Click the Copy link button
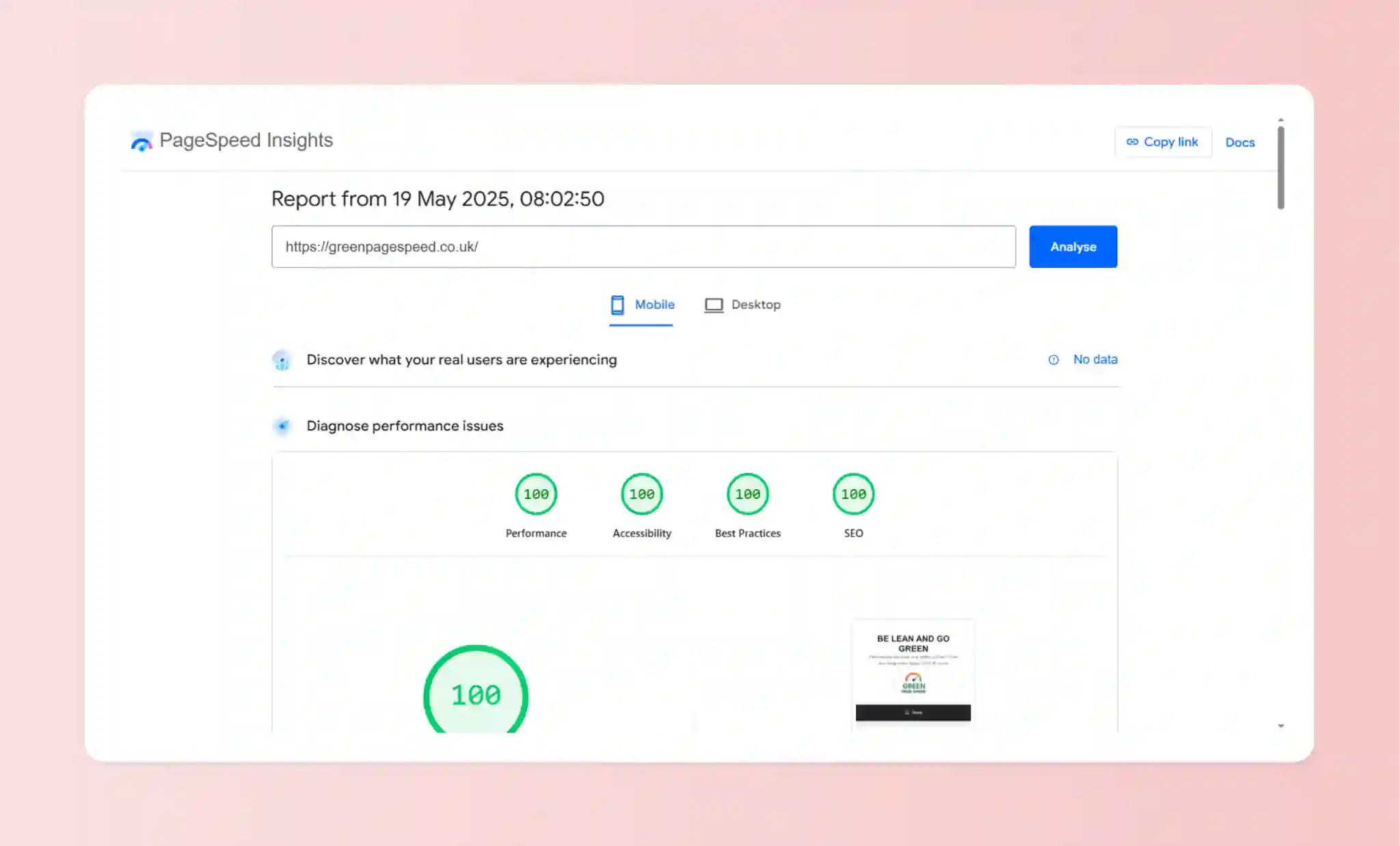 (x=1163, y=142)
